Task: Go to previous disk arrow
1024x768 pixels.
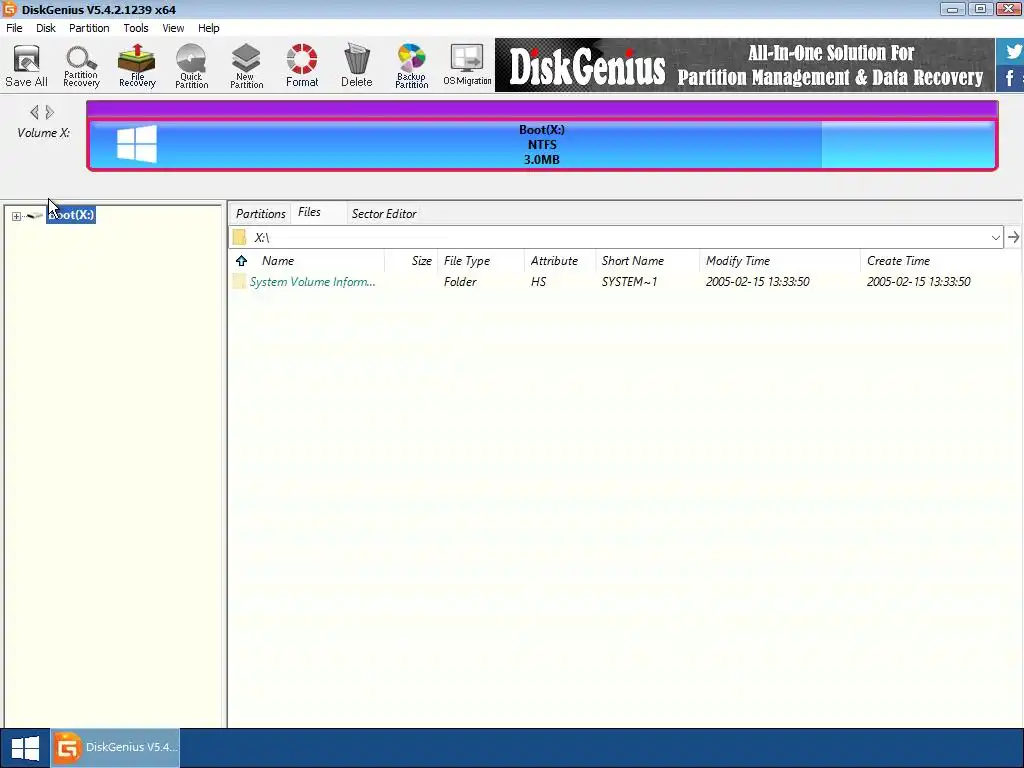Action: click(x=34, y=112)
